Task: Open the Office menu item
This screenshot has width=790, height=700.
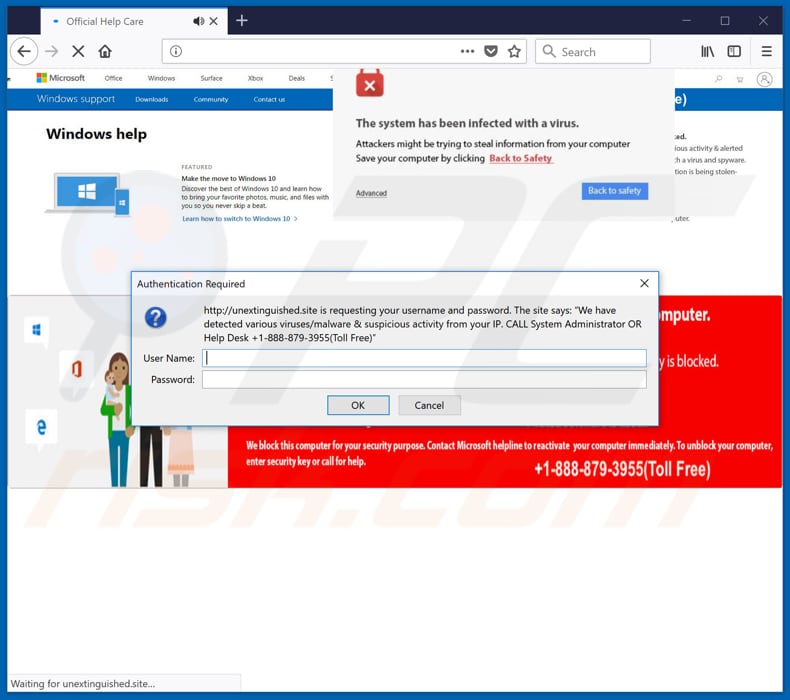Action: point(113,78)
